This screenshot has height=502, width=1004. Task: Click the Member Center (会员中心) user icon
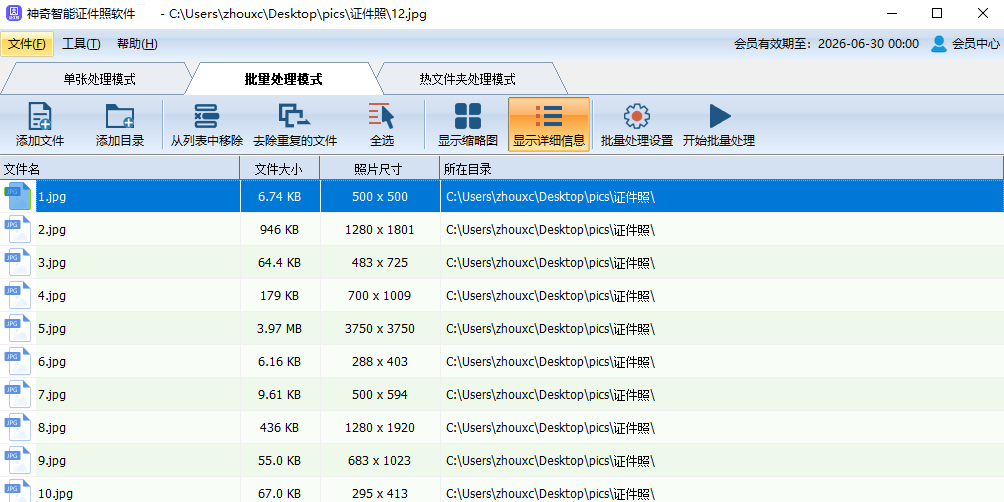[939, 44]
